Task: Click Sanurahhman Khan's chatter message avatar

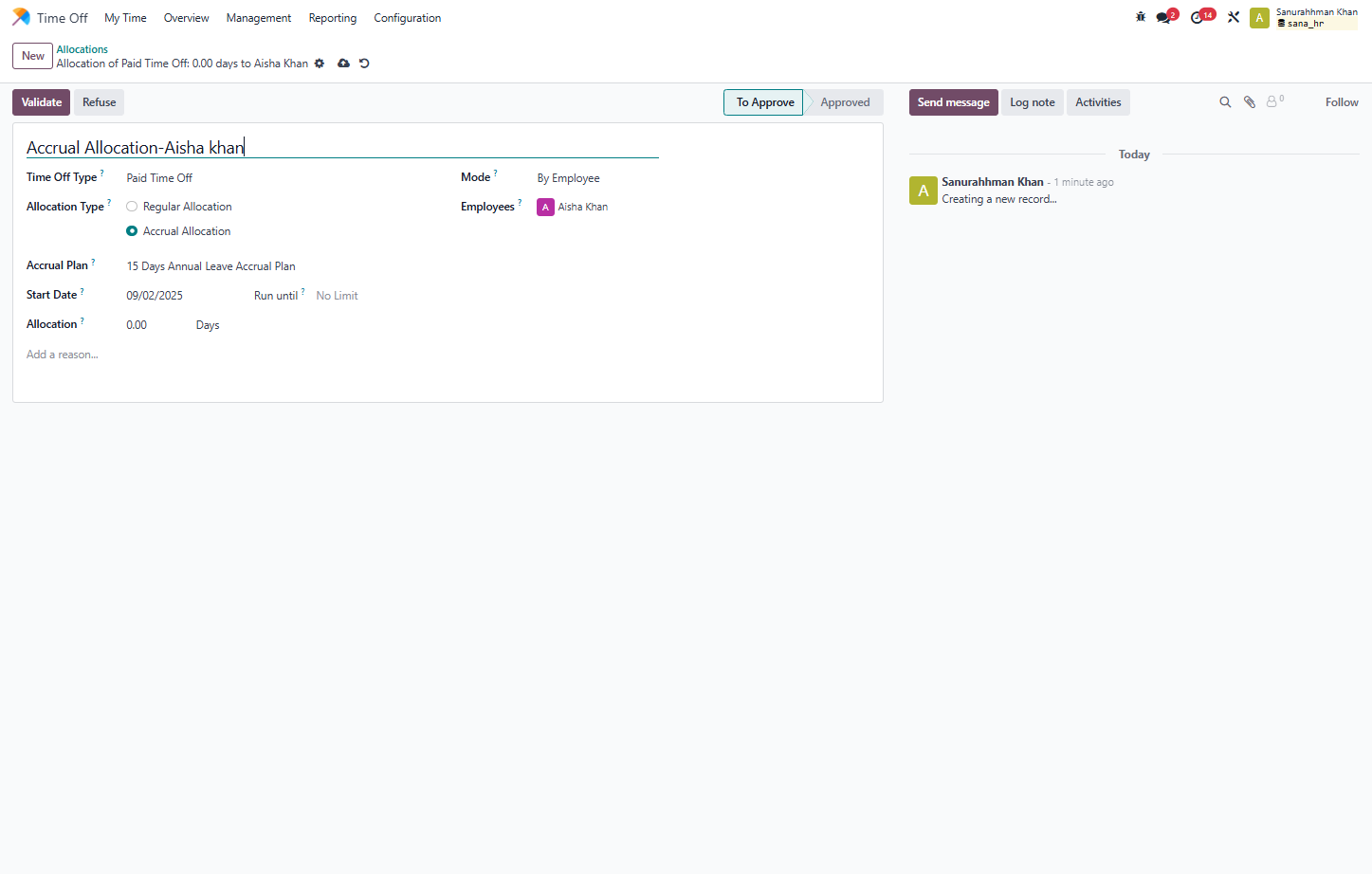Action: pyautogui.click(x=924, y=191)
